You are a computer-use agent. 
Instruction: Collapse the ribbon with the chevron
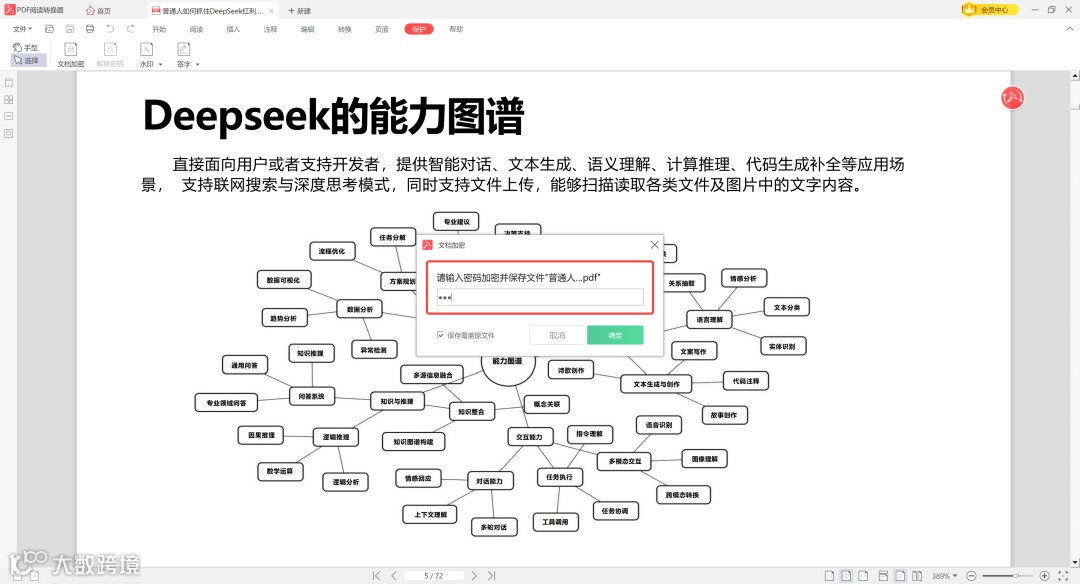coord(1070,29)
